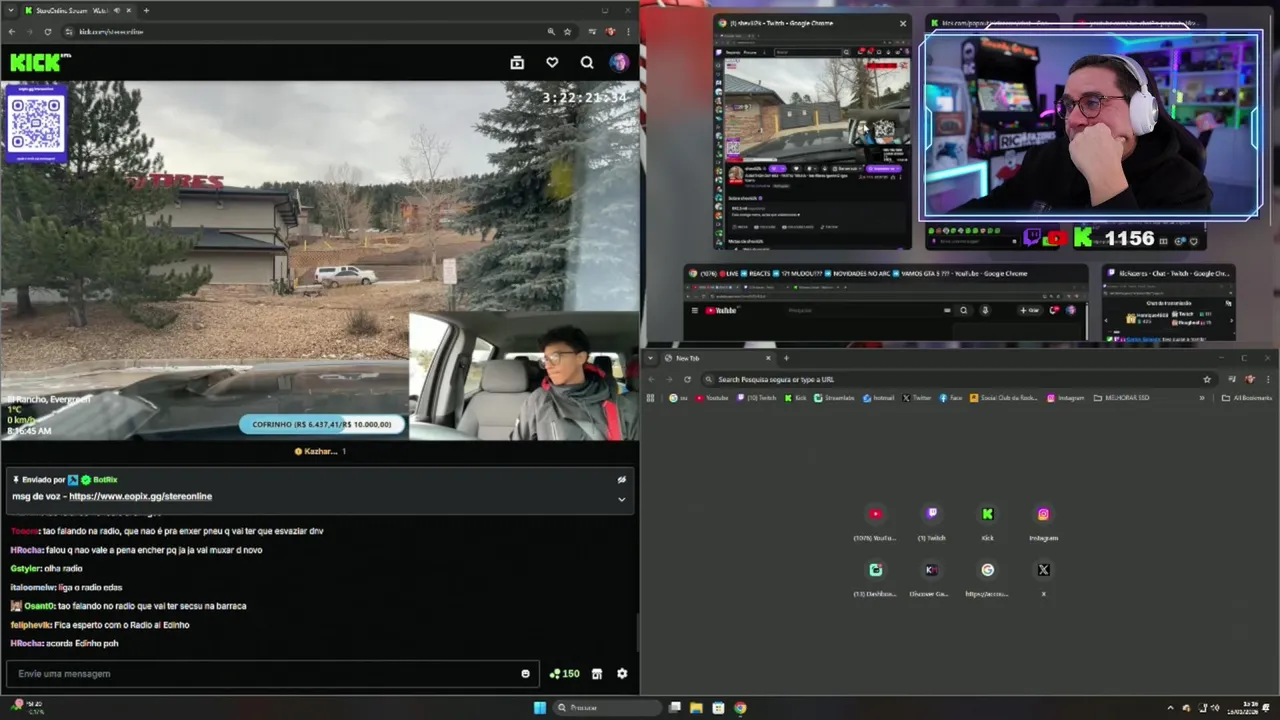Open Chrome from the taskbar
The width and height of the screenshot is (1280, 720).
click(x=740, y=707)
